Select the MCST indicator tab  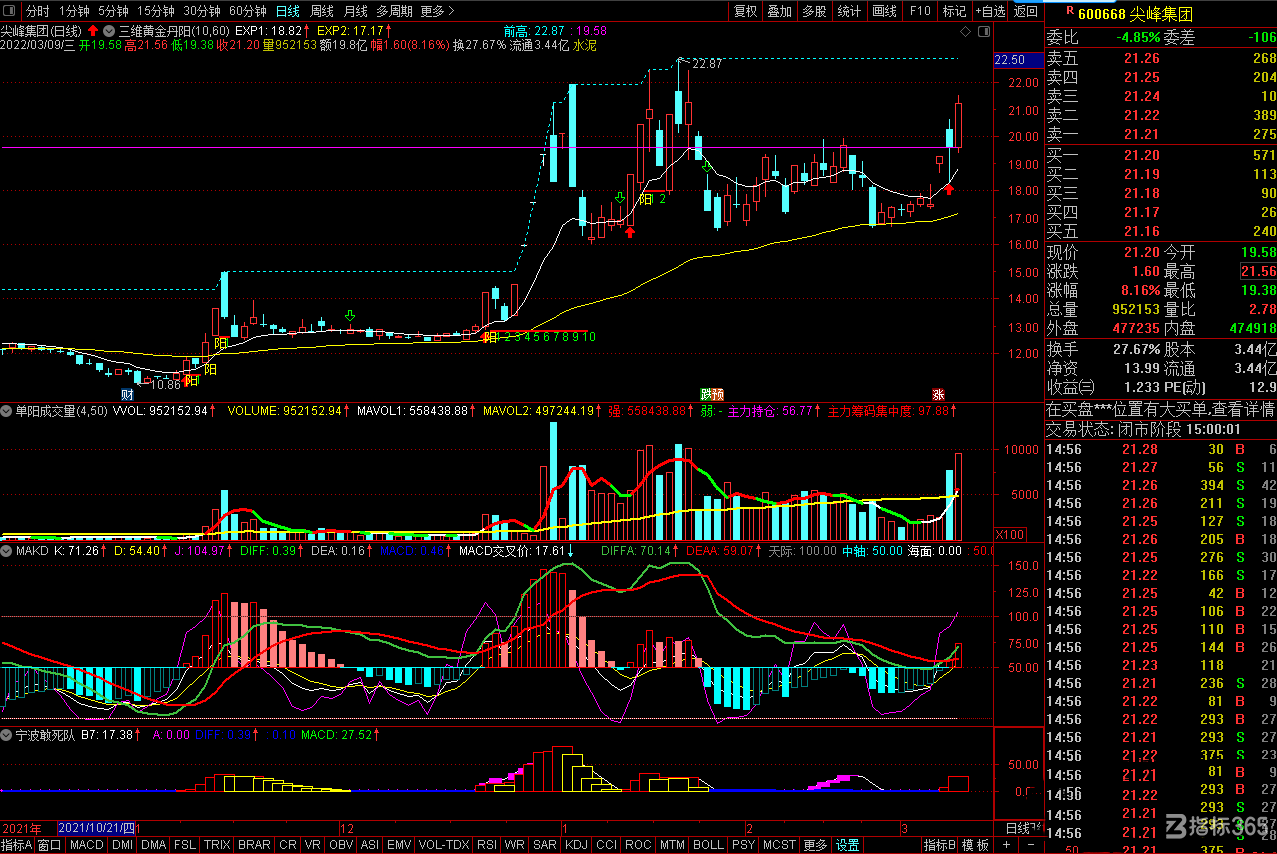pos(780,845)
